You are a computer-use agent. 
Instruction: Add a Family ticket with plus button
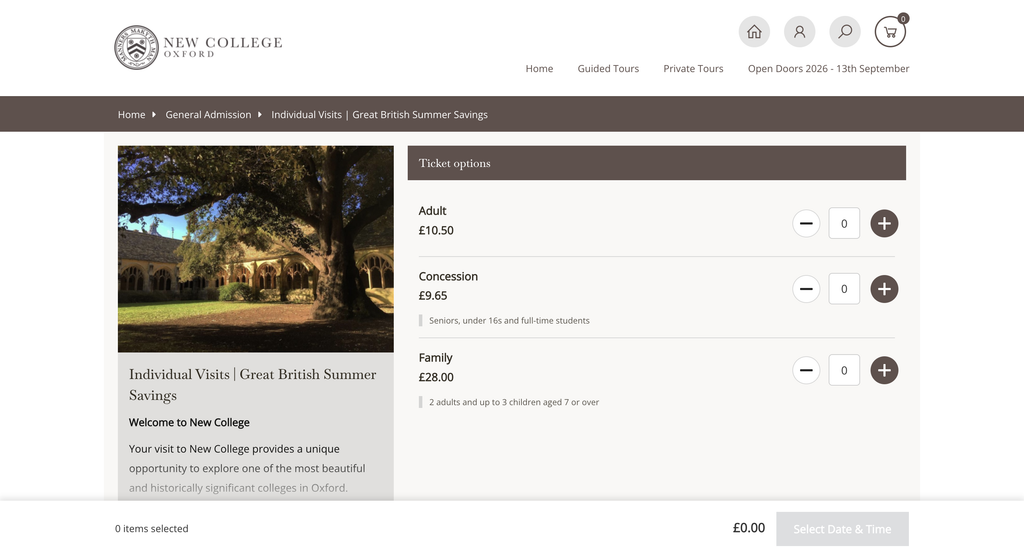click(884, 370)
